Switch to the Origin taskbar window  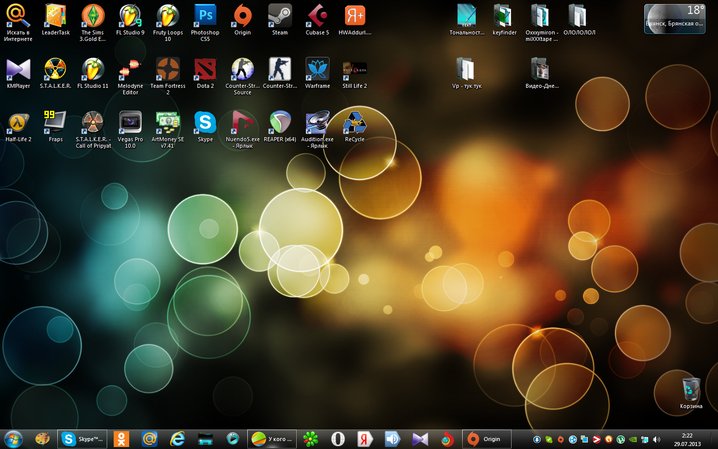tap(487, 439)
